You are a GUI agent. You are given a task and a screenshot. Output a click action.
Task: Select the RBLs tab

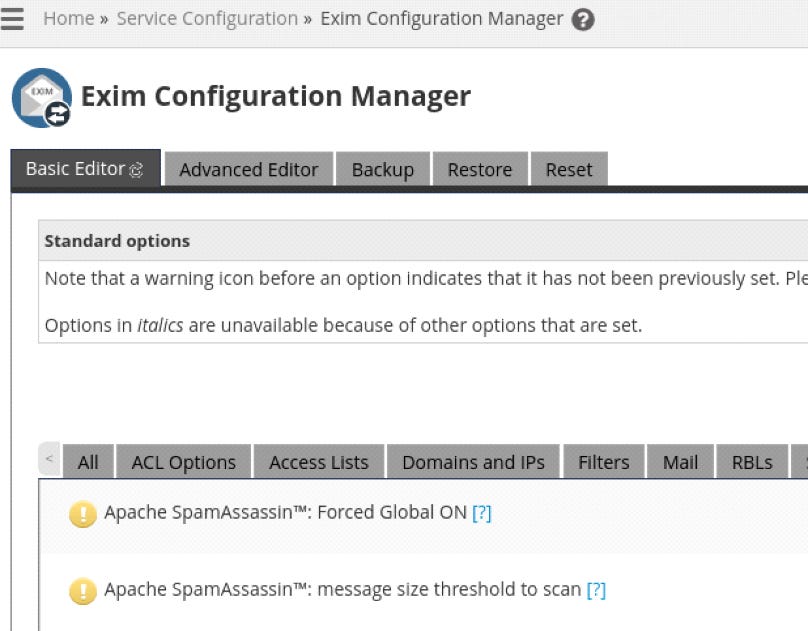click(x=752, y=462)
